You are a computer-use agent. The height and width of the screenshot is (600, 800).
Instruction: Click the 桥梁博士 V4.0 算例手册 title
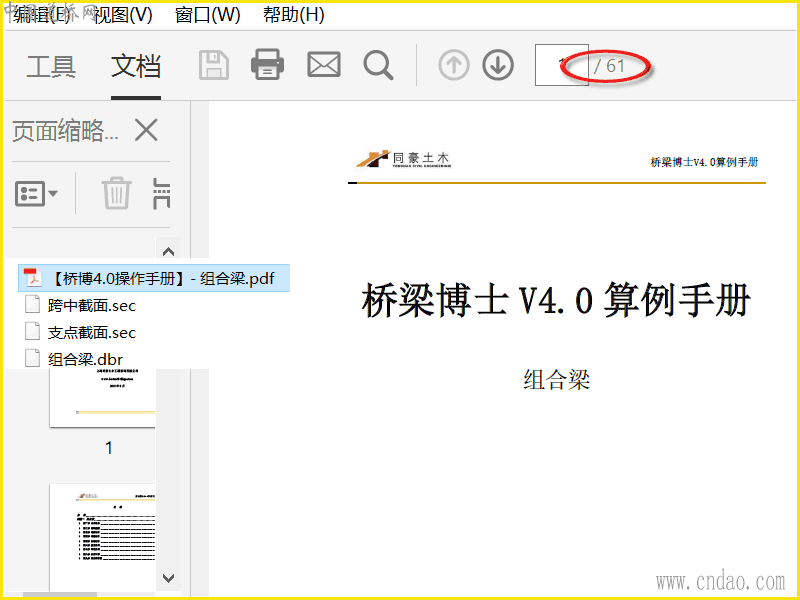pyautogui.click(x=556, y=300)
